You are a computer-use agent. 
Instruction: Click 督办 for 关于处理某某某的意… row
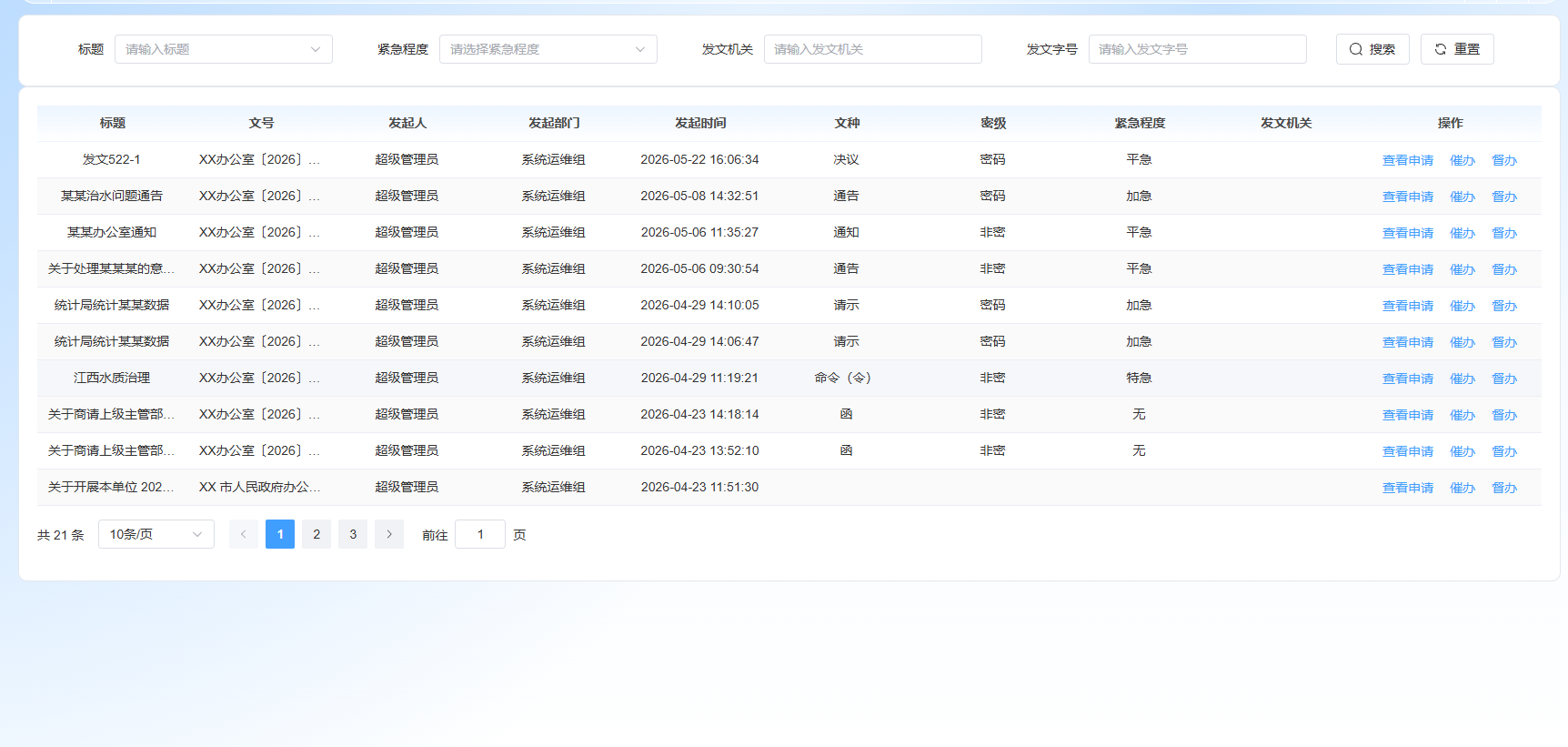click(x=1504, y=269)
